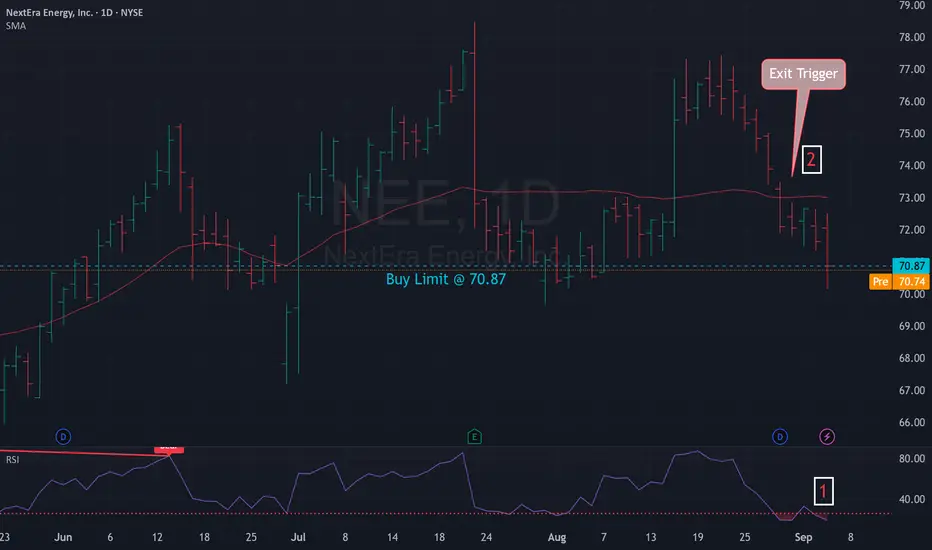This screenshot has width=932, height=550.
Task: Click the Jul date label
Action: pyautogui.click(x=298, y=537)
